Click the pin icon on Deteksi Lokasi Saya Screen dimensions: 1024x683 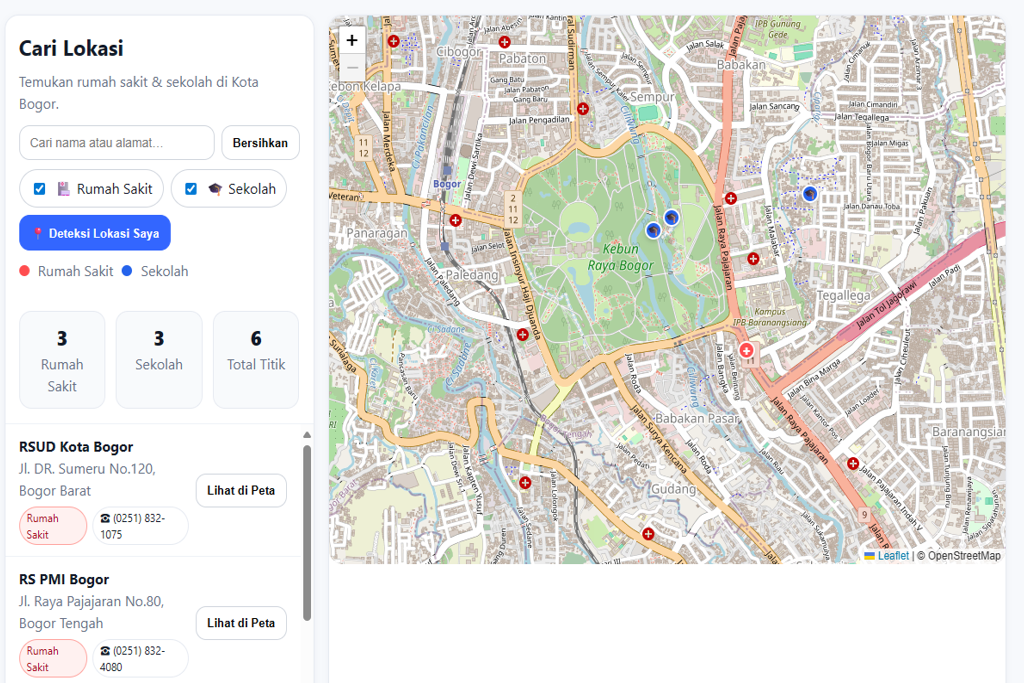[x=38, y=234]
